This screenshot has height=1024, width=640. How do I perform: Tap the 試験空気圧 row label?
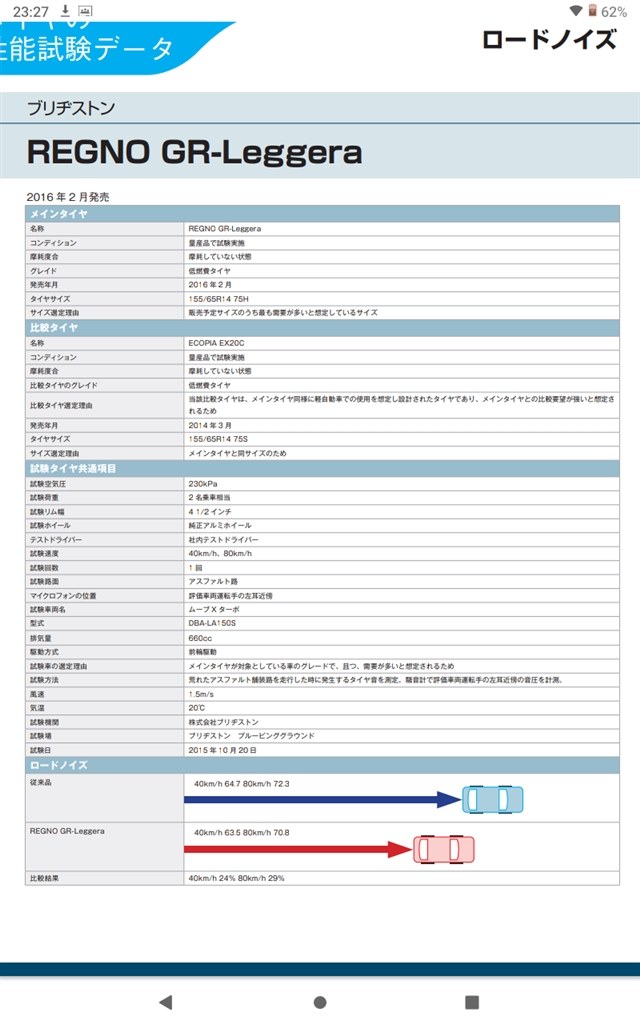click(48, 484)
